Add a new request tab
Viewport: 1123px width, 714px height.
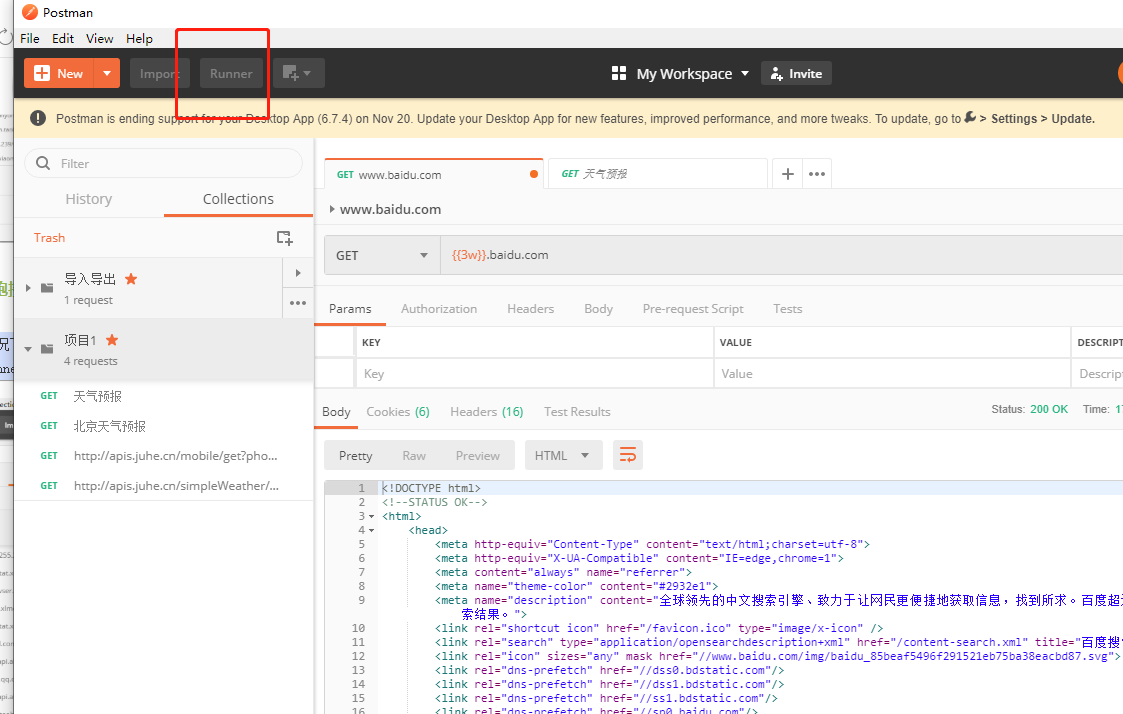[x=787, y=174]
